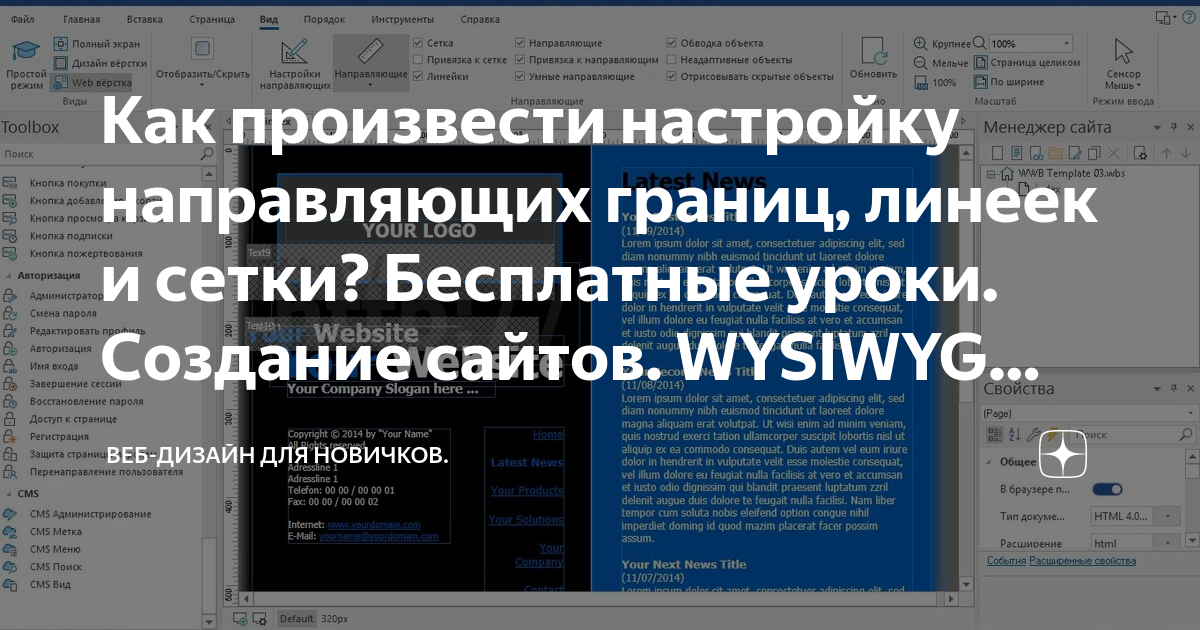Uncheck the Сетка checkbox
Image resolution: width=1200 pixels, height=630 pixels.
419,44
